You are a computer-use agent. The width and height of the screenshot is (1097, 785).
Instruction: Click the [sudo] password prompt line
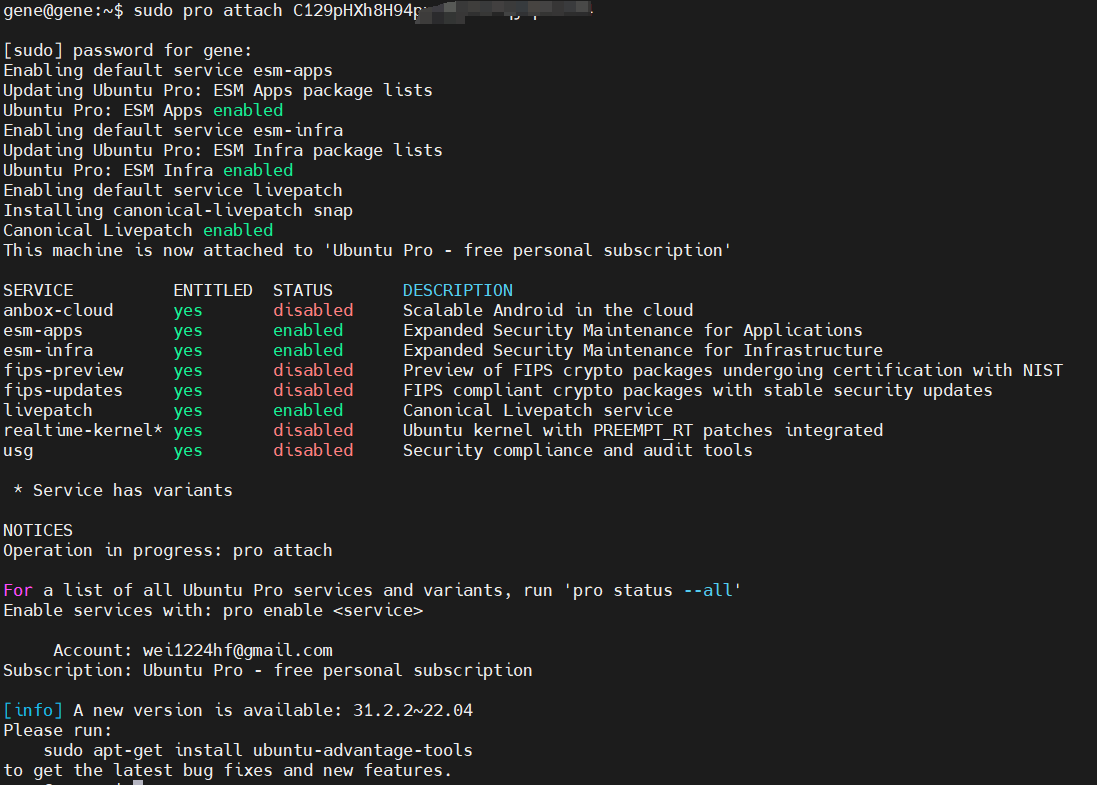(x=128, y=50)
